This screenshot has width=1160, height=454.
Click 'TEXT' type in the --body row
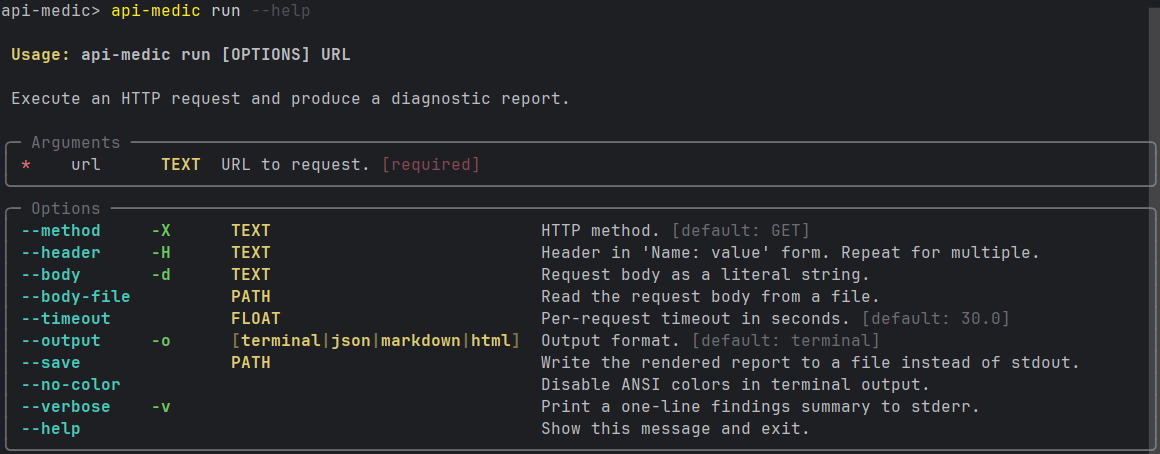(x=251, y=275)
